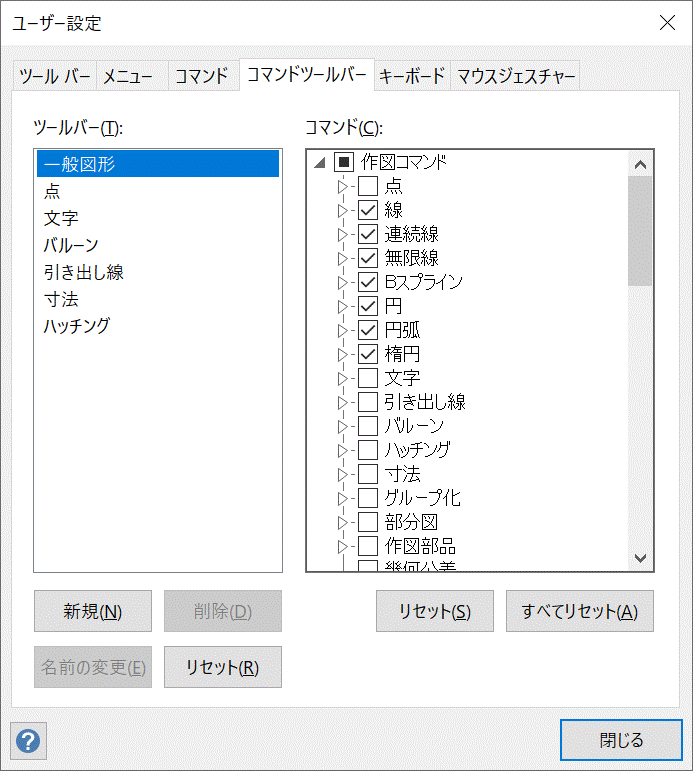Close the ユーザー設定 dialog with X
Screen dimensions: 693x771
point(667,23)
